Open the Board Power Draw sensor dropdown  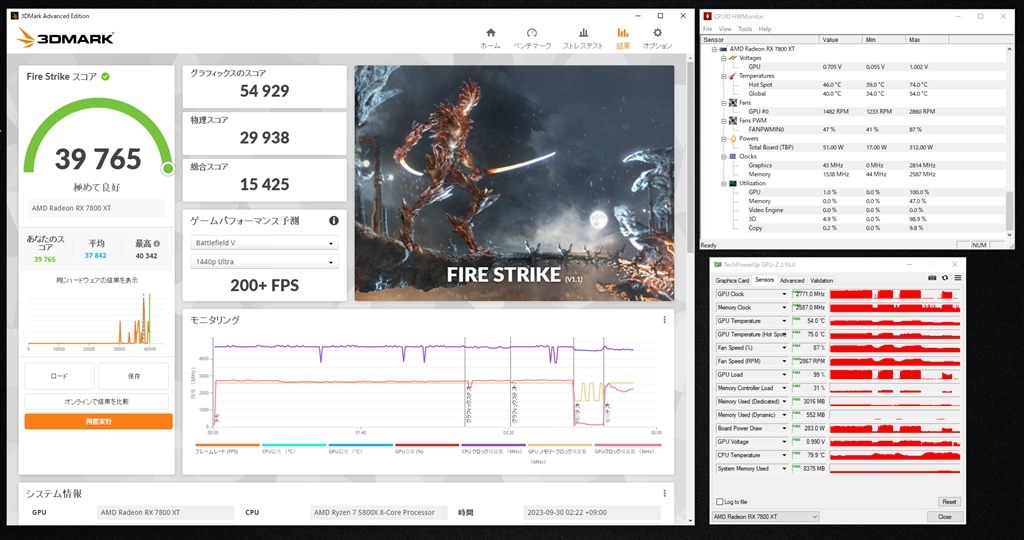coord(784,428)
